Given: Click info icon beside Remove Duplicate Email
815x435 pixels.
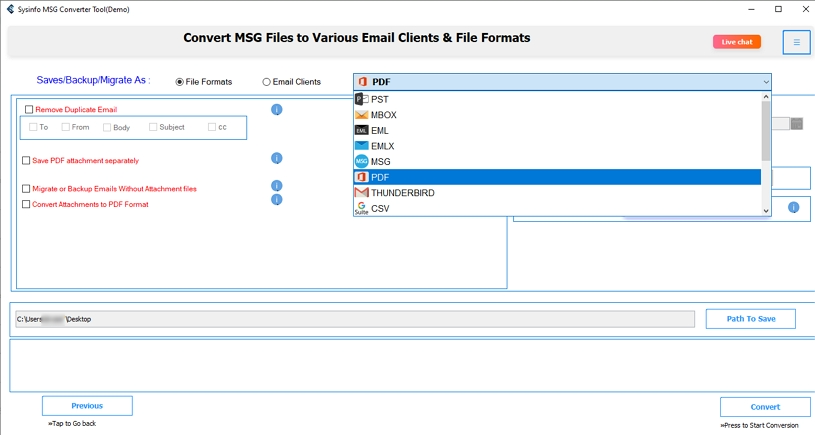Looking at the screenshot, I should pos(277,110).
